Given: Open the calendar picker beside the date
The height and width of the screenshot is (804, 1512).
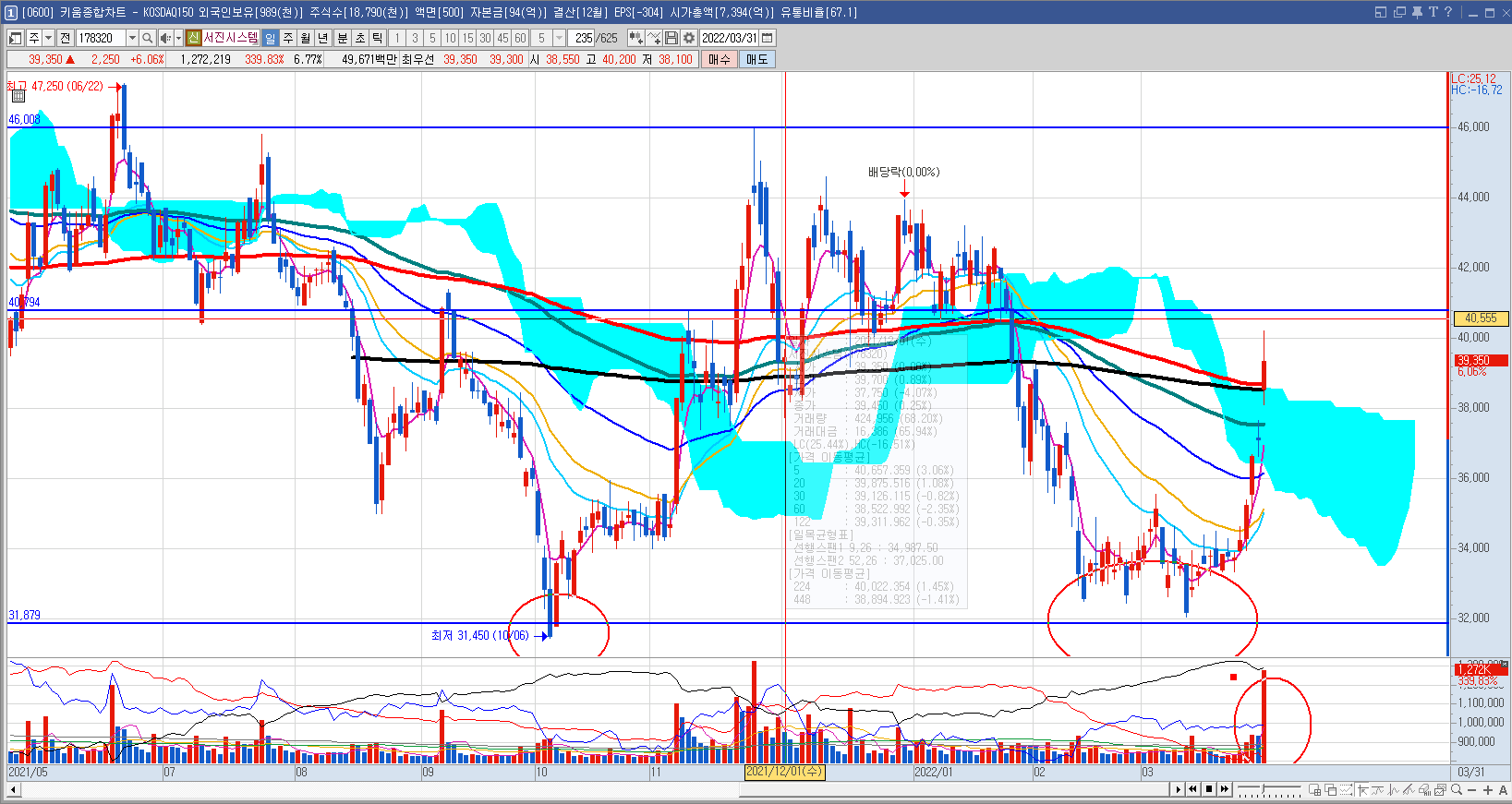Looking at the screenshot, I should pos(767,38).
